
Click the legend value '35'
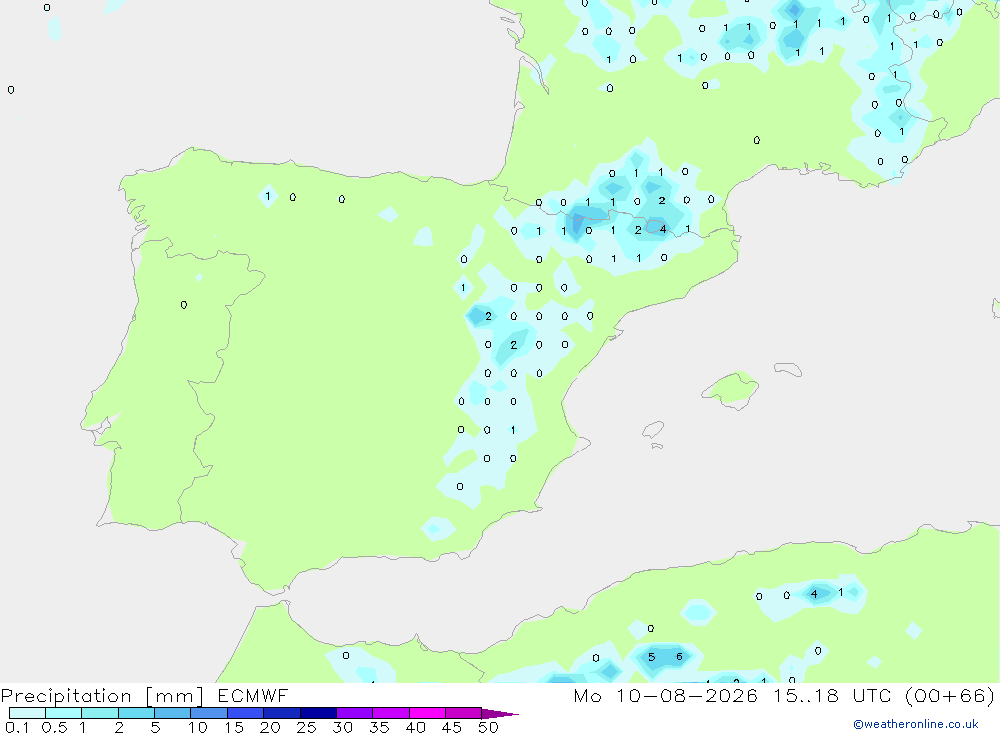pos(379,727)
